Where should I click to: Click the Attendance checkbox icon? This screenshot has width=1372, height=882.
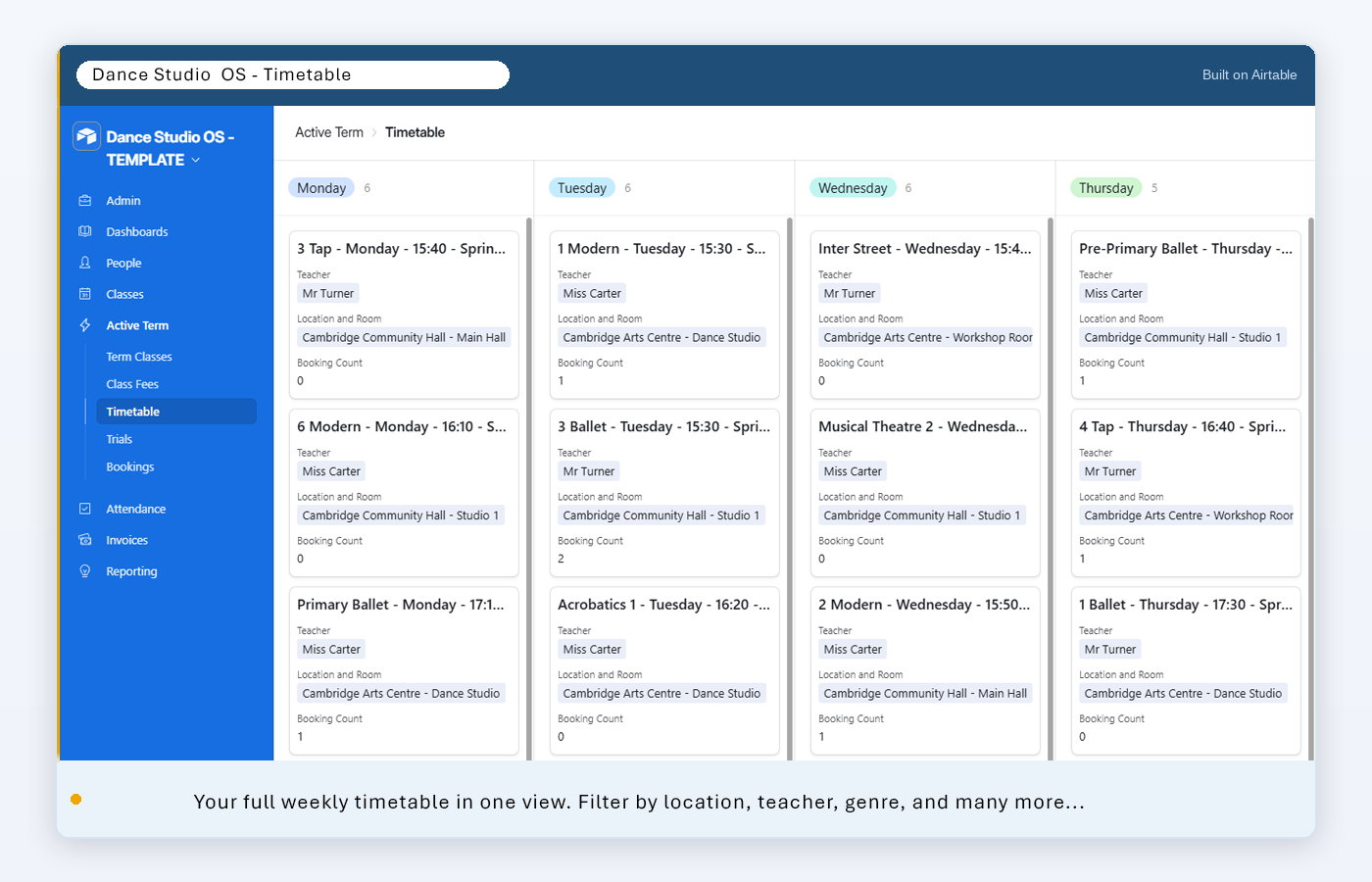pyautogui.click(x=85, y=509)
